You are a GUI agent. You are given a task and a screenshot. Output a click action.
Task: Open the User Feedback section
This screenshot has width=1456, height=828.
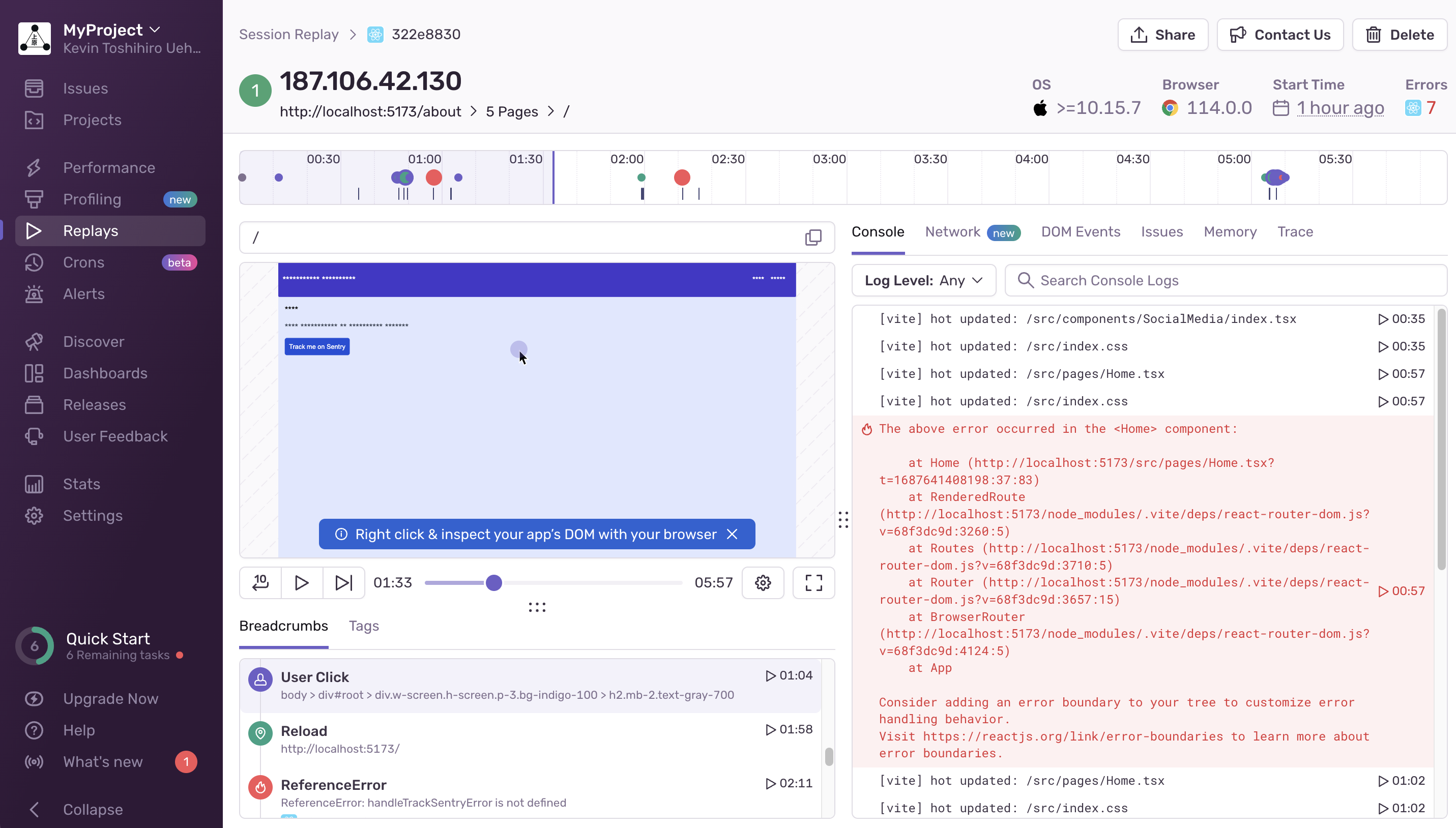(x=115, y=436)
